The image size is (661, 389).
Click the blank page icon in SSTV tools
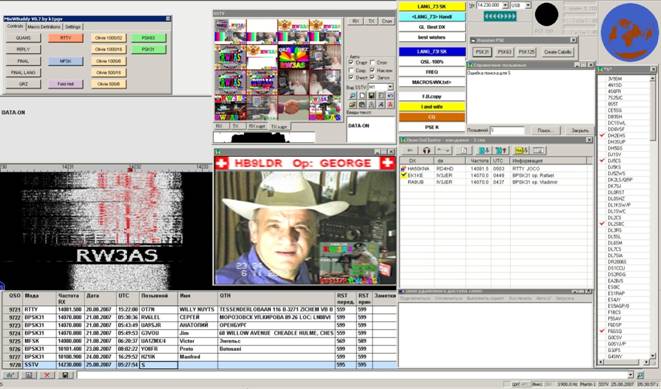[x=362, y=96]
